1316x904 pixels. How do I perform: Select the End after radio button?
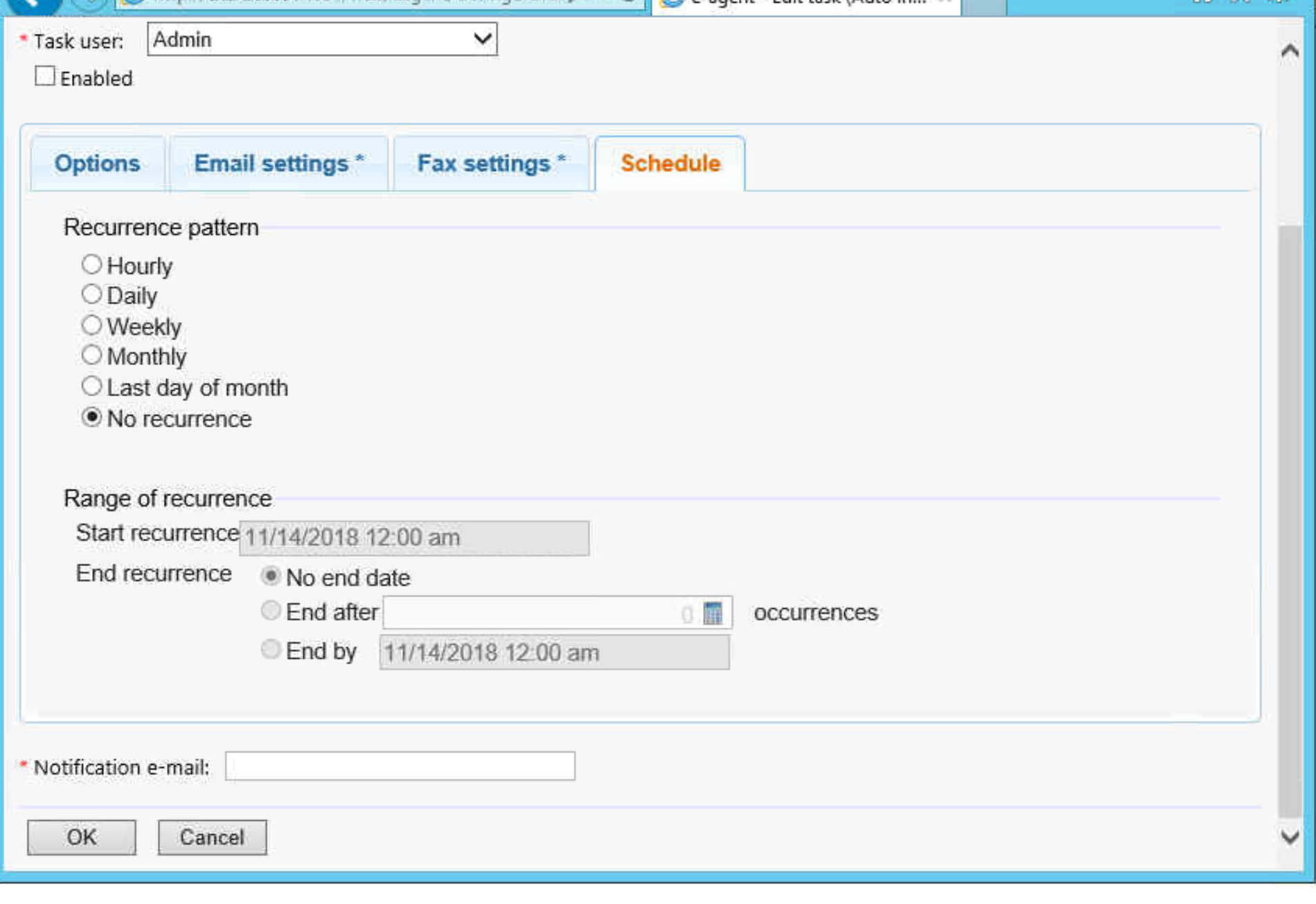tap(271, 610)
